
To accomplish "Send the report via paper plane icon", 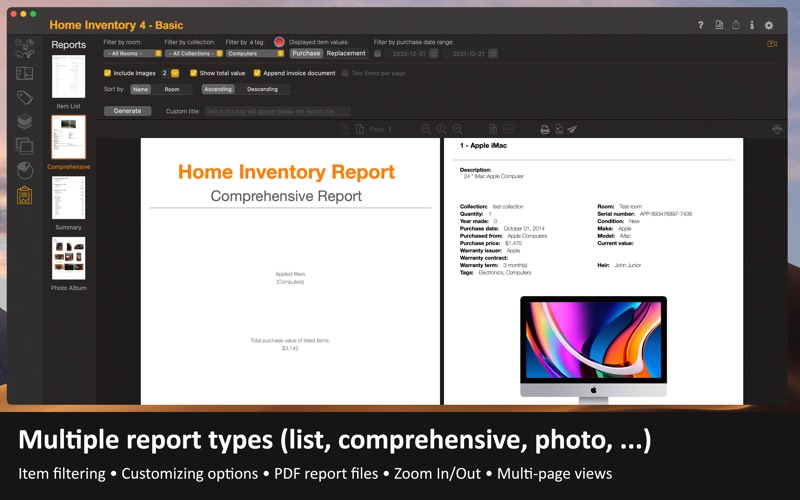I will coord(572,130).
